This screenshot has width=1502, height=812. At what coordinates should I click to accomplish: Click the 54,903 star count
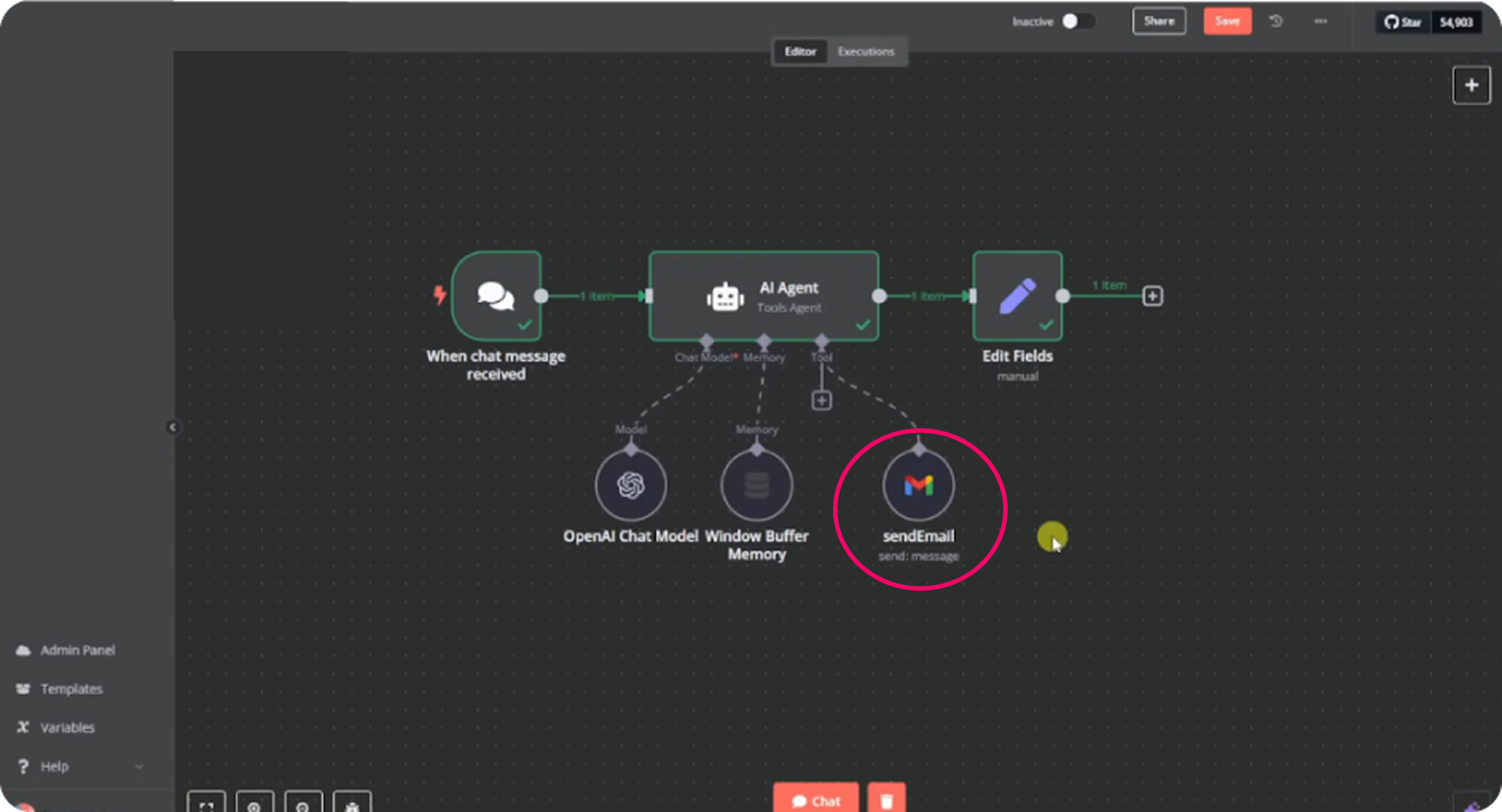pyautogui.click(x=1456, y=21)
